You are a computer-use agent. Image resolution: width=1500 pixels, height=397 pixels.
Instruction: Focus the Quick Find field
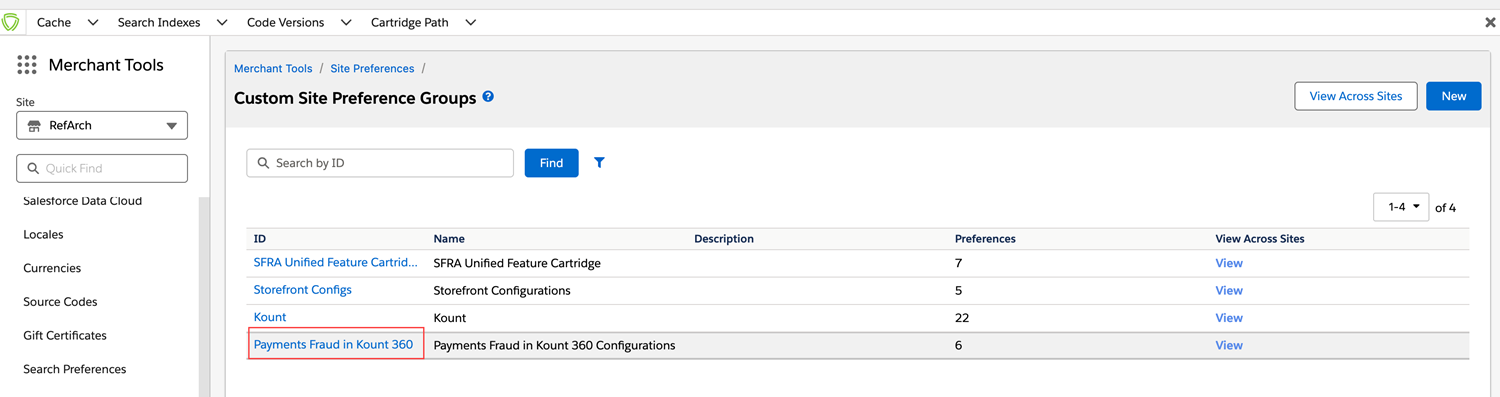pos(102,168)
